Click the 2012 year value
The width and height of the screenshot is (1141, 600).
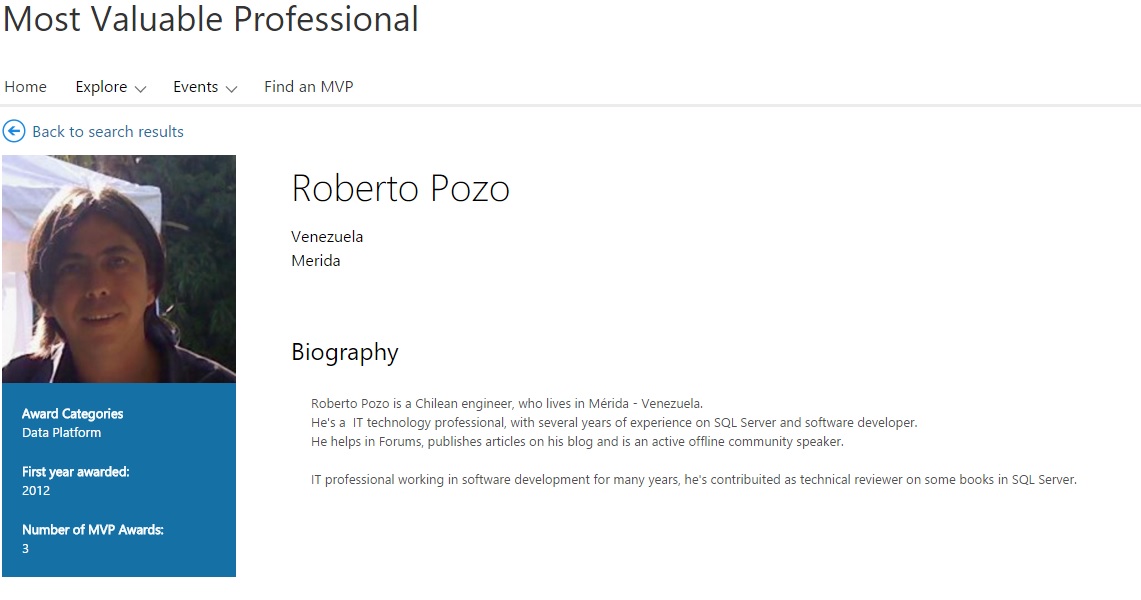(x=36, y=491)
